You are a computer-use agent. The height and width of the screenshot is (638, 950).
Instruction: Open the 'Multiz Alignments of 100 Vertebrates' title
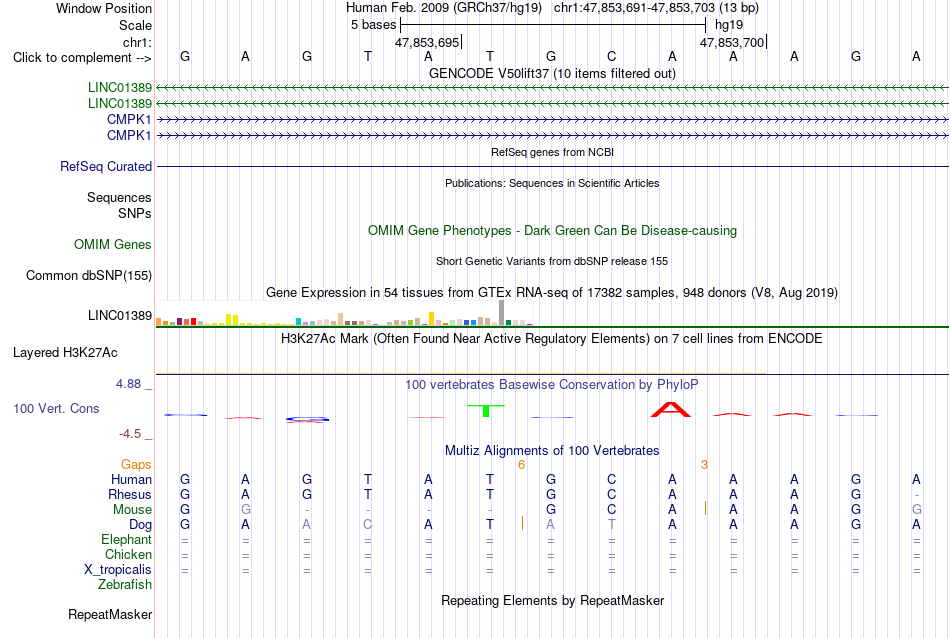point(552,451)
